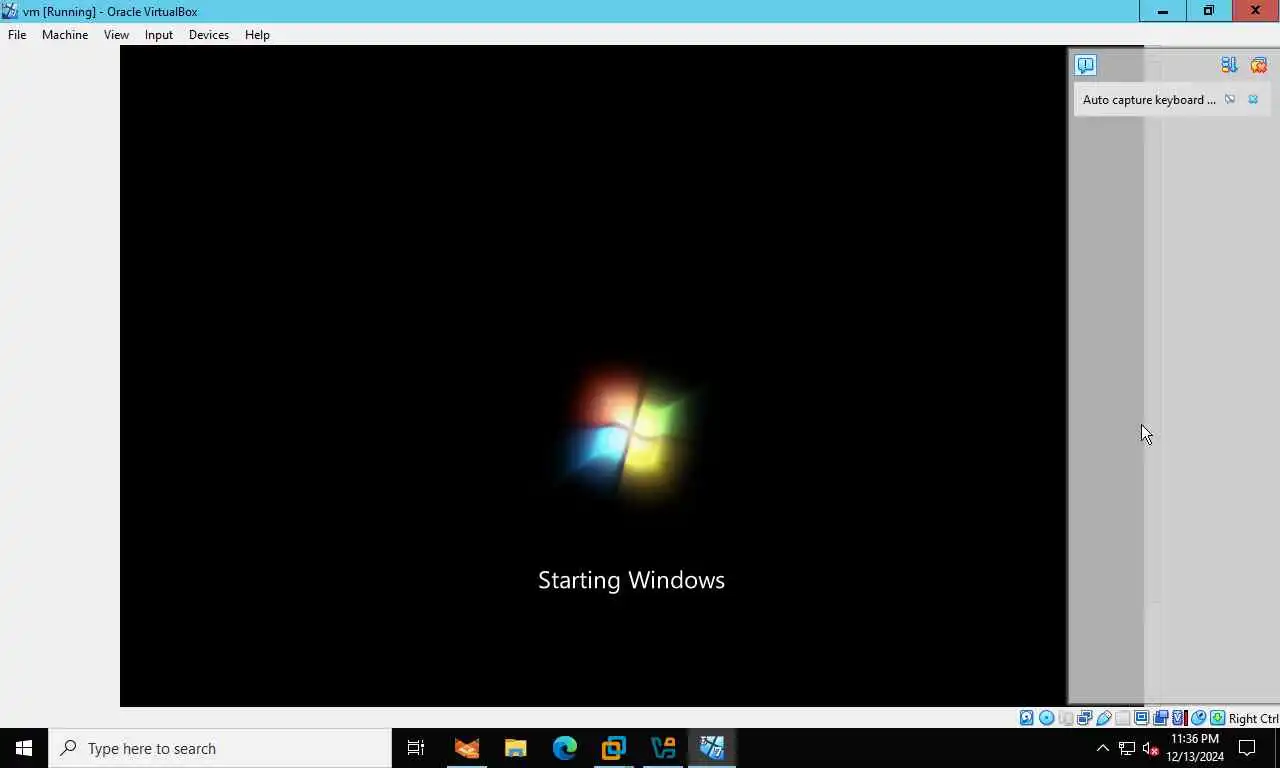Close the VirtualBox VM window

[1256, 11]
